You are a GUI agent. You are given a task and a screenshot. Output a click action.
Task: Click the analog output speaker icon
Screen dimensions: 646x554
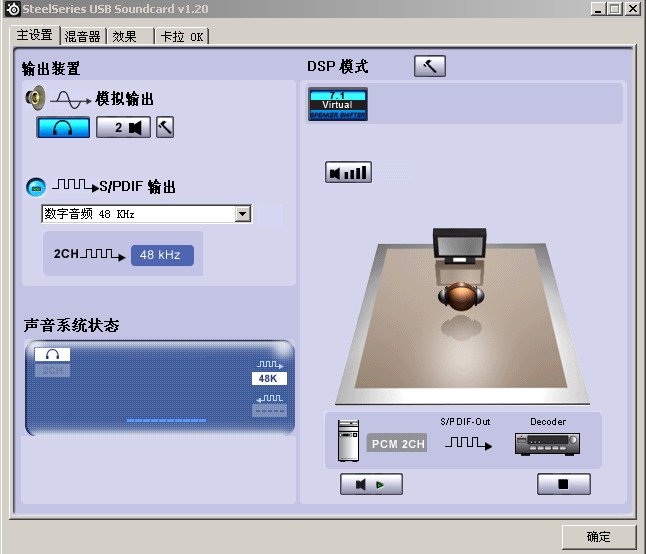(36, 98)
